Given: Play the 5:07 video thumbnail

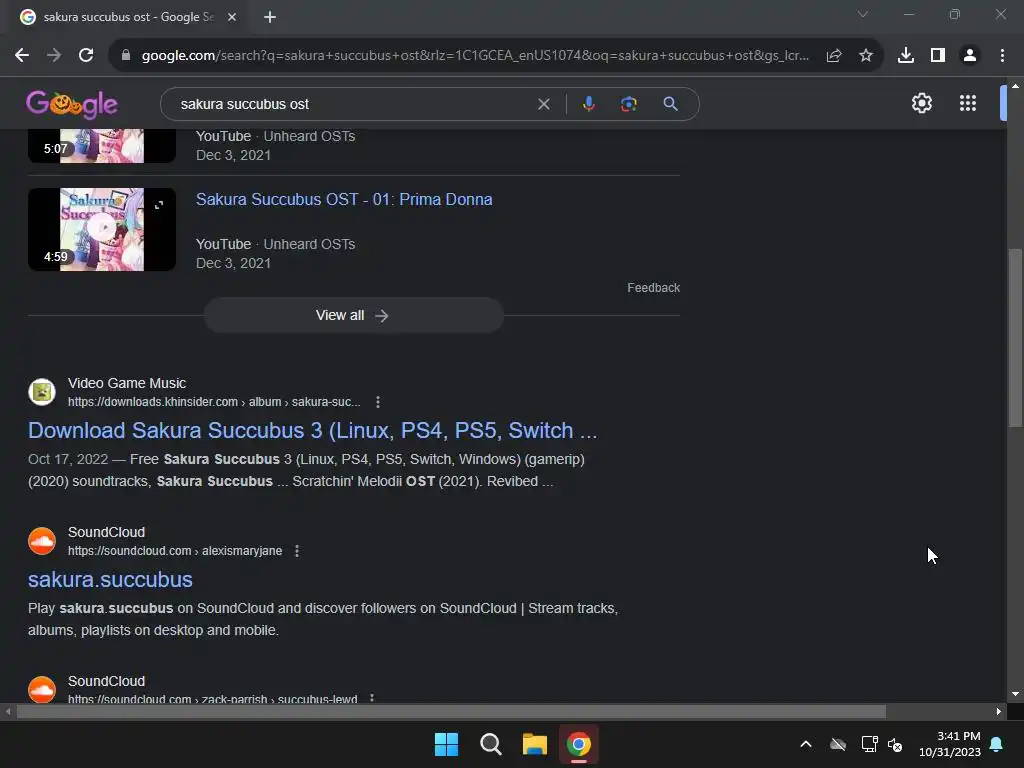Looking at the screenshot, I should point(102,145).
